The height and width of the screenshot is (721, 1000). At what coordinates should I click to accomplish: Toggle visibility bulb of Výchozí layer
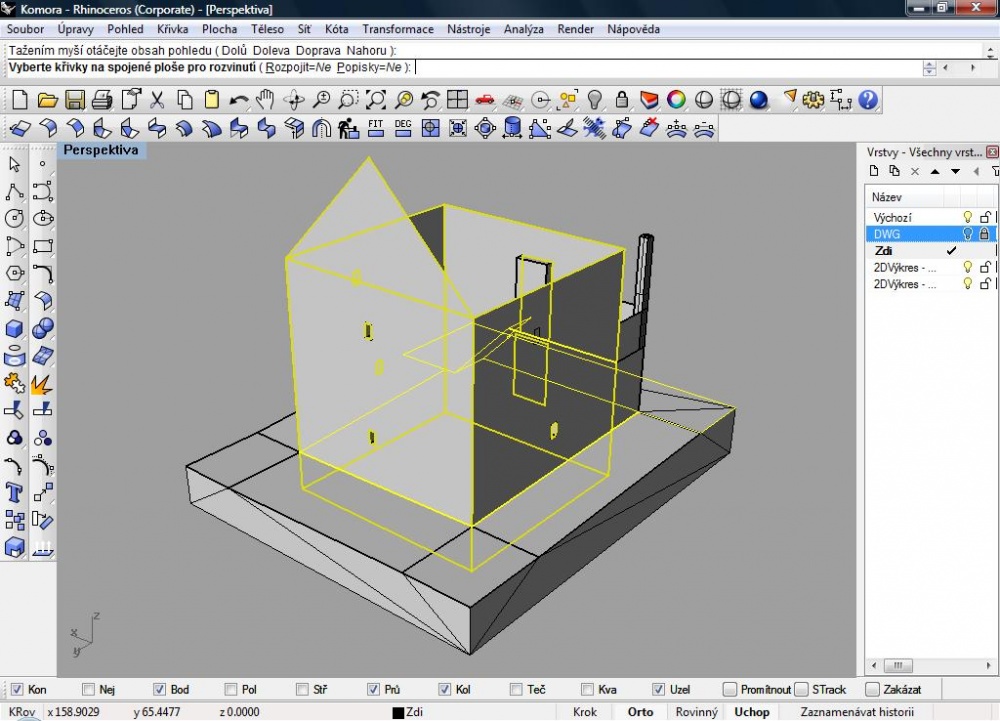(x=967, y=217)
